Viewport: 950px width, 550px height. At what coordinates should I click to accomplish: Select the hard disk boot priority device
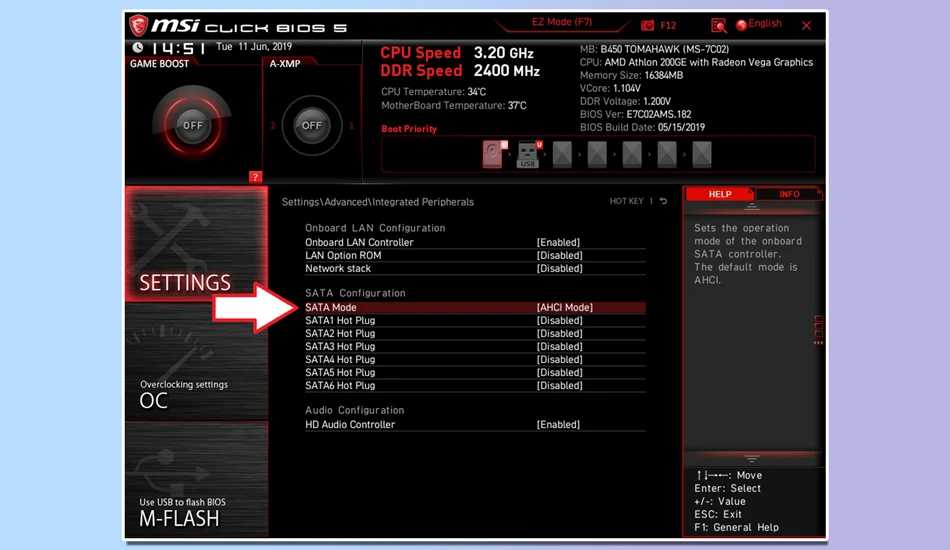tap(493, 154)
